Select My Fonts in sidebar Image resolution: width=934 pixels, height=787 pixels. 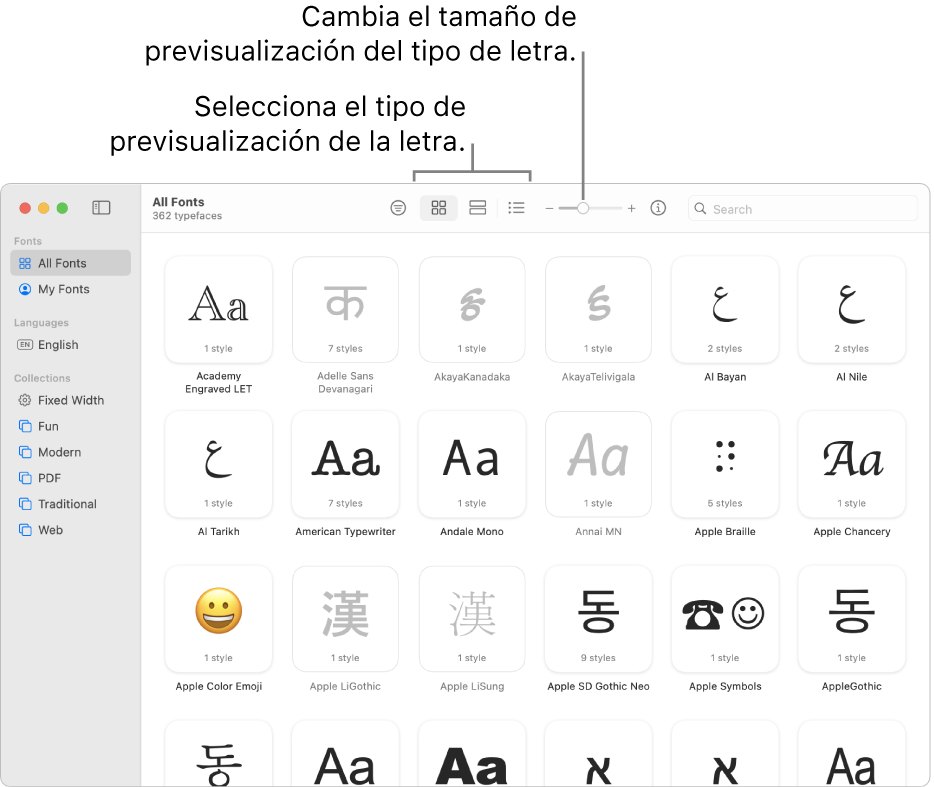click(x=70, y=289)
